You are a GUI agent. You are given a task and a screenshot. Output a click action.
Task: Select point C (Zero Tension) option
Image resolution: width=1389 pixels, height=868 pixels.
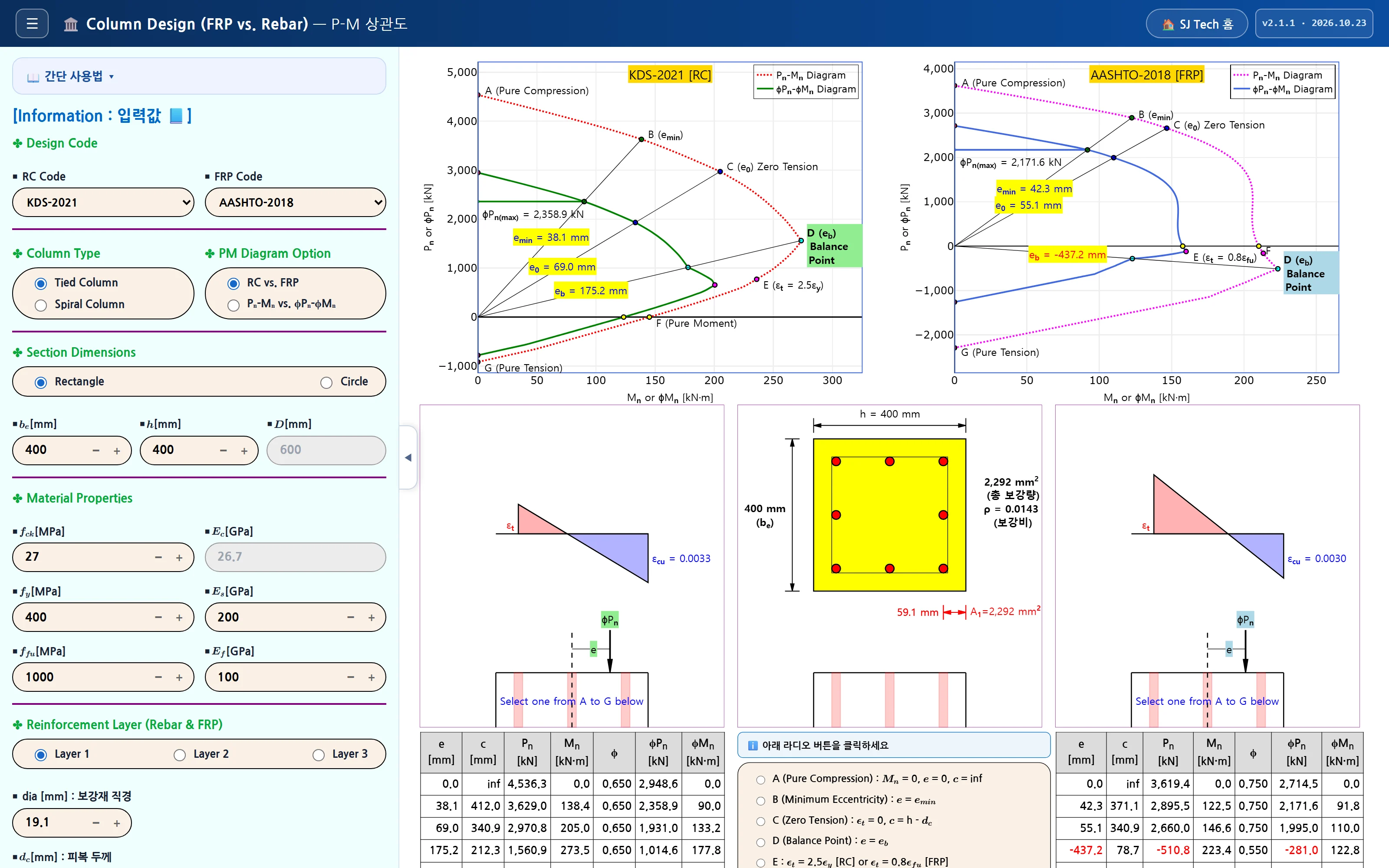click(760, 821)
